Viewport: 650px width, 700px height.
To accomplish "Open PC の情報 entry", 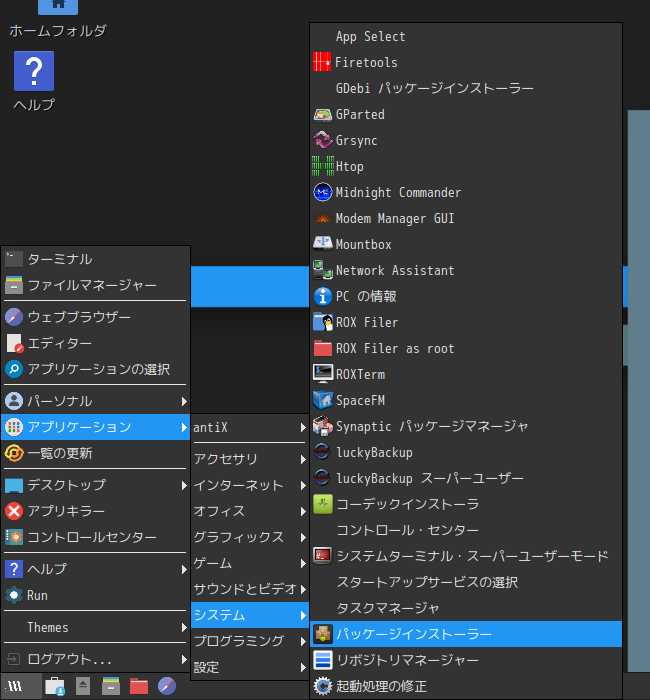I will [466, 296].
